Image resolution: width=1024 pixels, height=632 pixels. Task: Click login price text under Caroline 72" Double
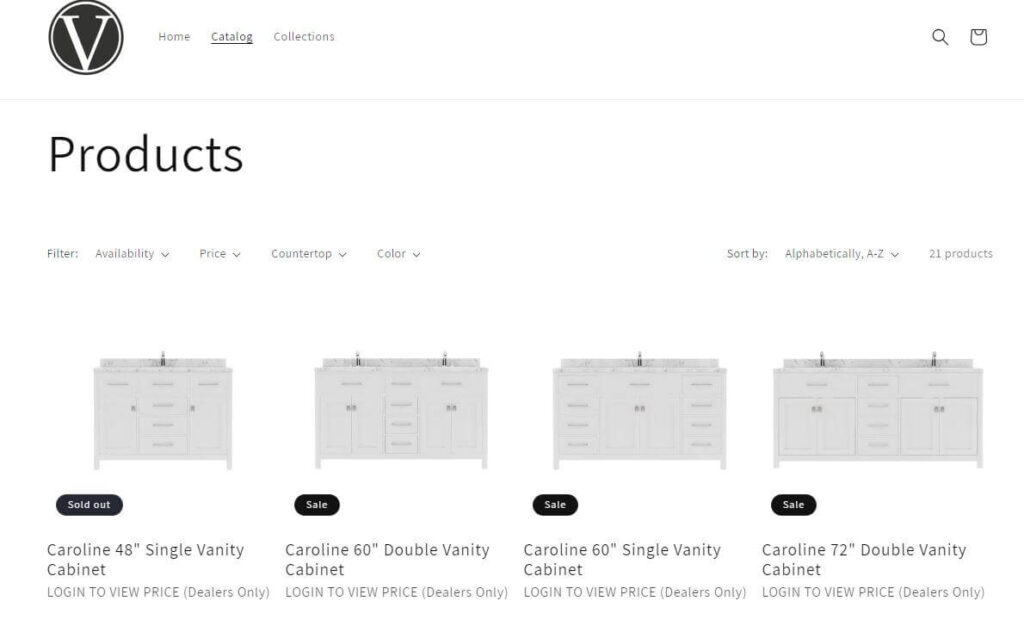tap(873, 592)
